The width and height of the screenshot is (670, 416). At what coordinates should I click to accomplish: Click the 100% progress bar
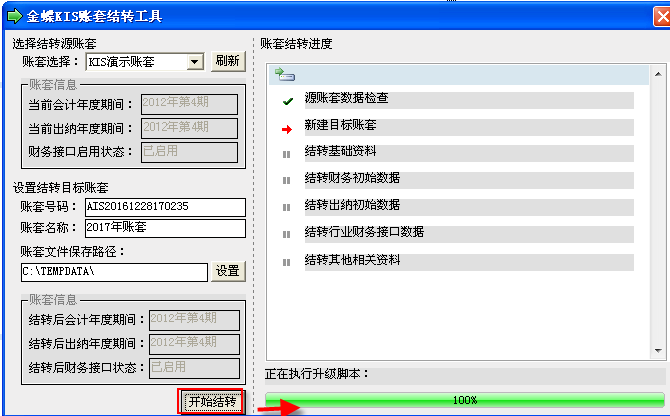coord(464,400)
